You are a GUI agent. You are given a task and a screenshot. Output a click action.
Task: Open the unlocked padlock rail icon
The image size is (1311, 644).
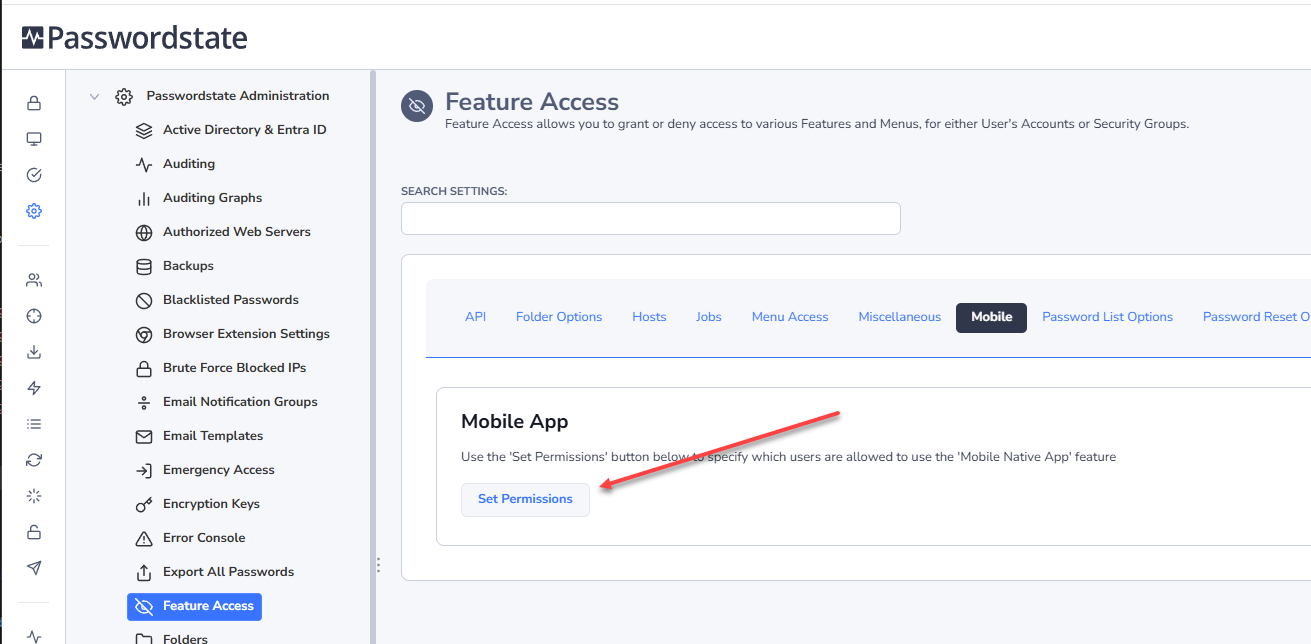(34, 532)
